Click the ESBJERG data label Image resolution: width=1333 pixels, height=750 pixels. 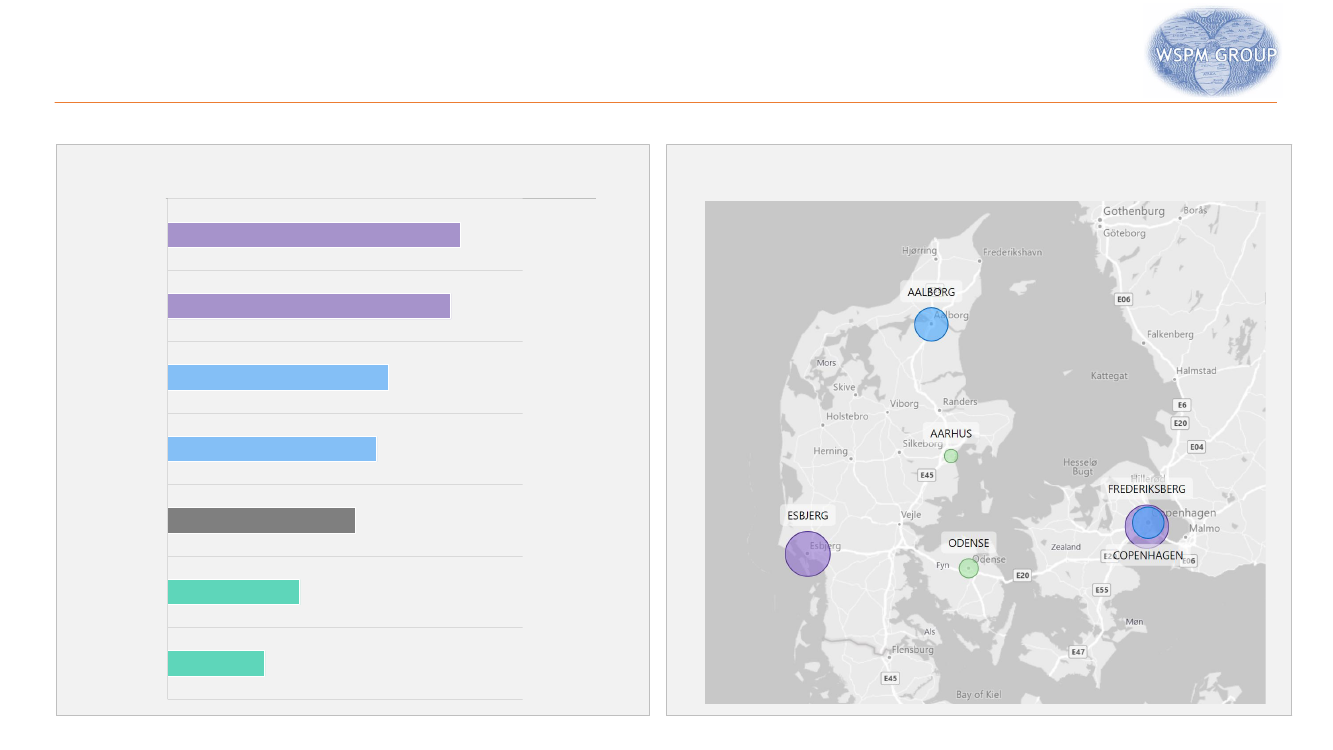(807, 516)
